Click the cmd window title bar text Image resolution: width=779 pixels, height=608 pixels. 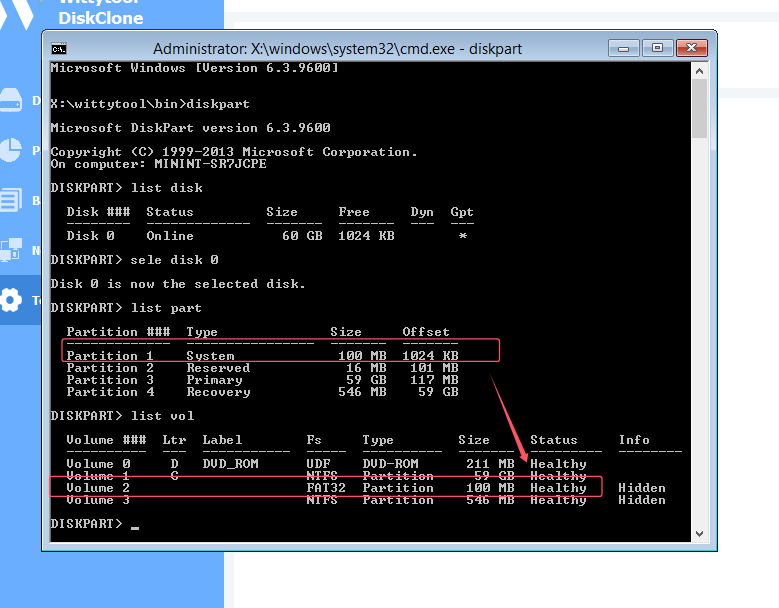[x=337, y=49]
